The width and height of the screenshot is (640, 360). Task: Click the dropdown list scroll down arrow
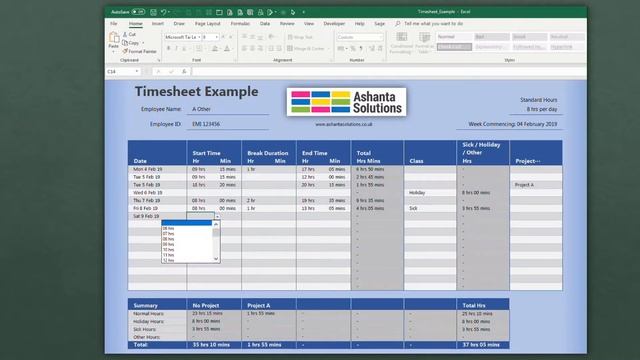[x=216, y=259]
